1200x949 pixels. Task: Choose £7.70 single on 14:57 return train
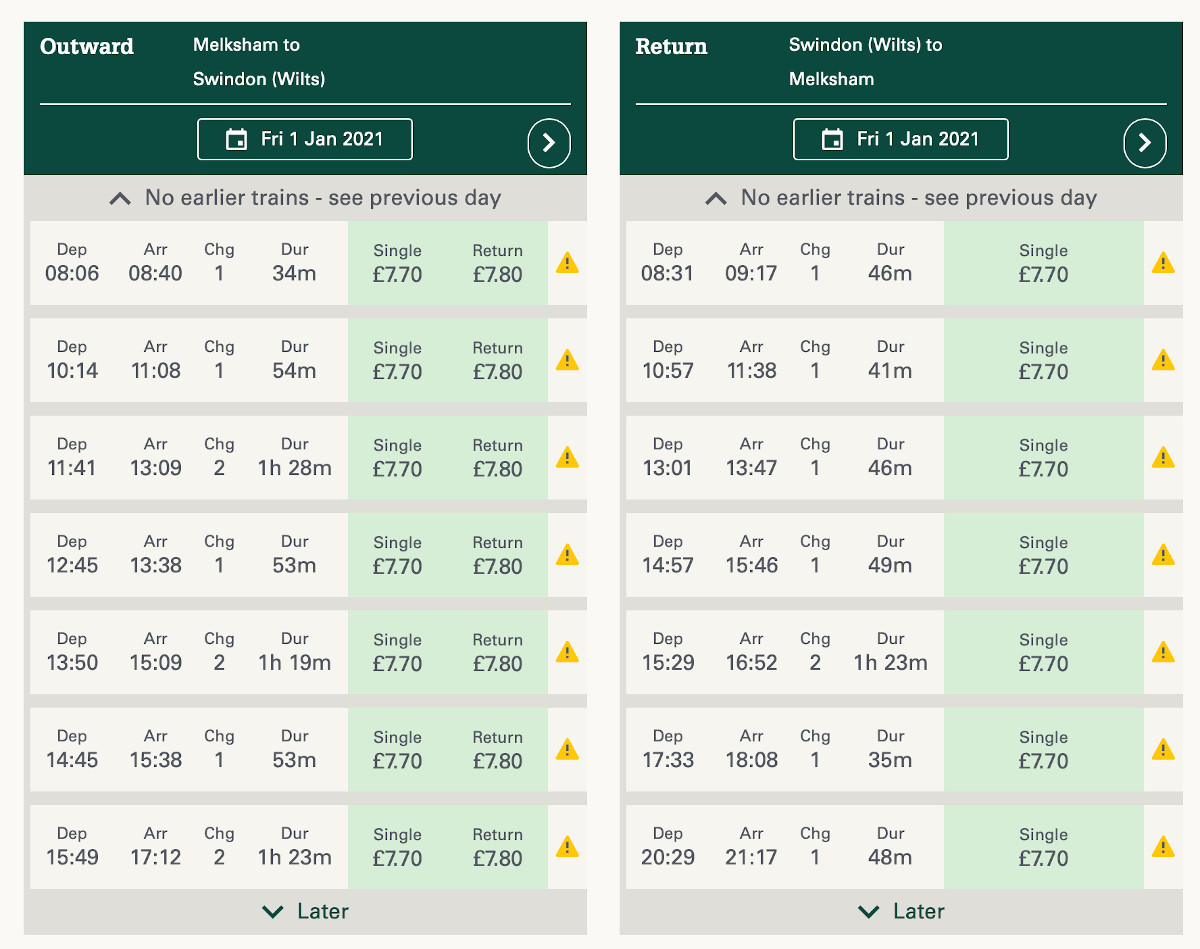click(x=1043, y=555)
